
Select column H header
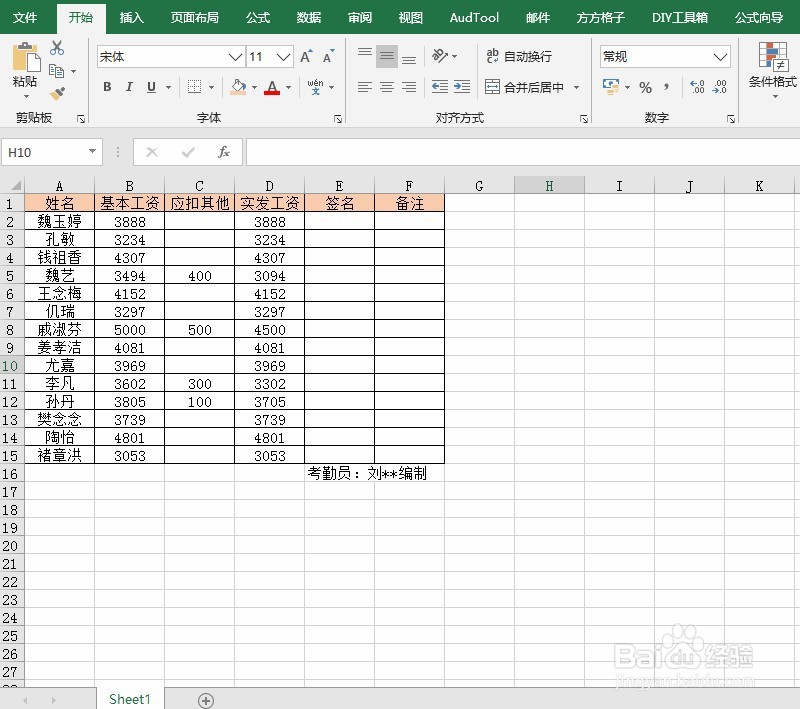point(549,186)
